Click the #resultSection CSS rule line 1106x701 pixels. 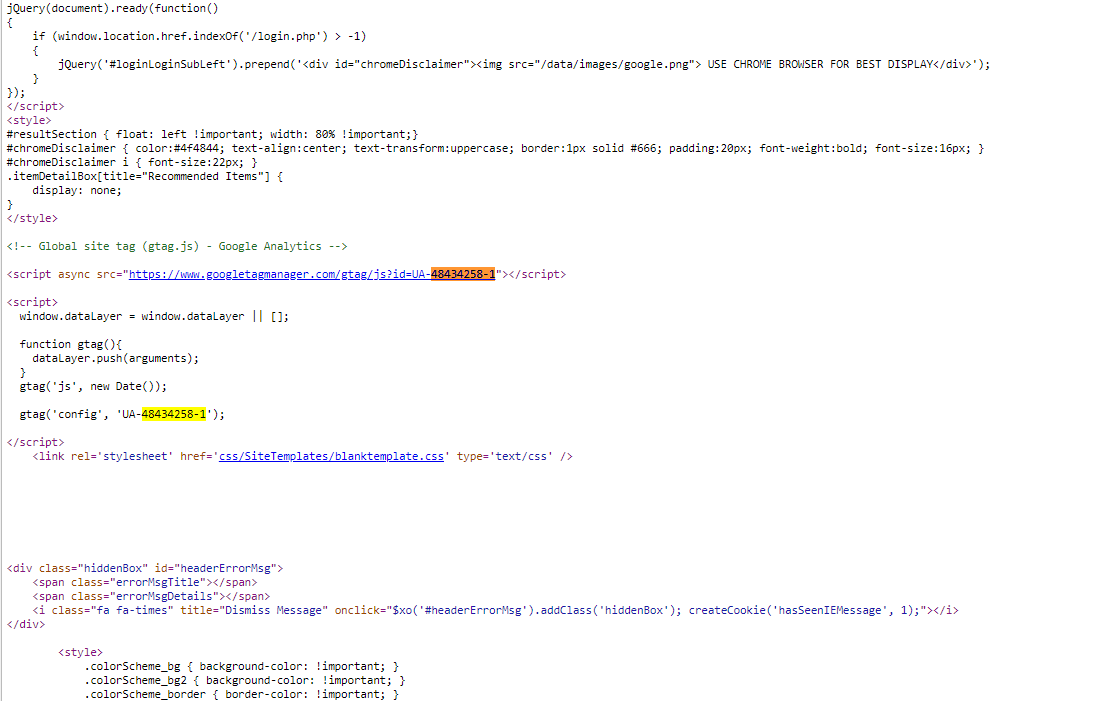(212, 134)
